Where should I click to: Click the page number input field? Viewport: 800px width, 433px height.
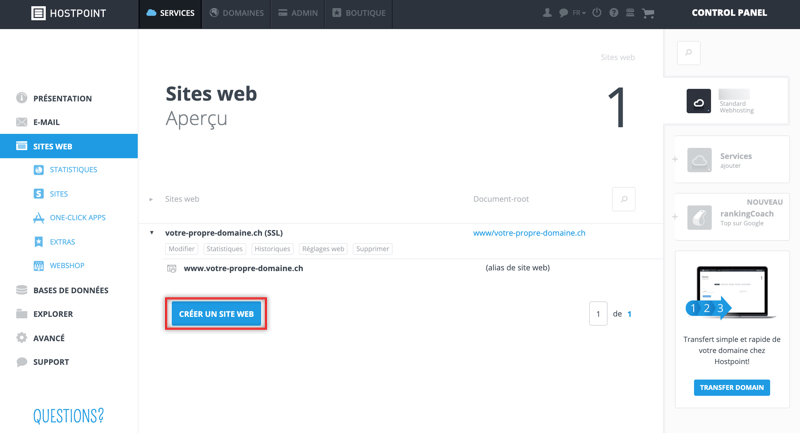(598, 314)
